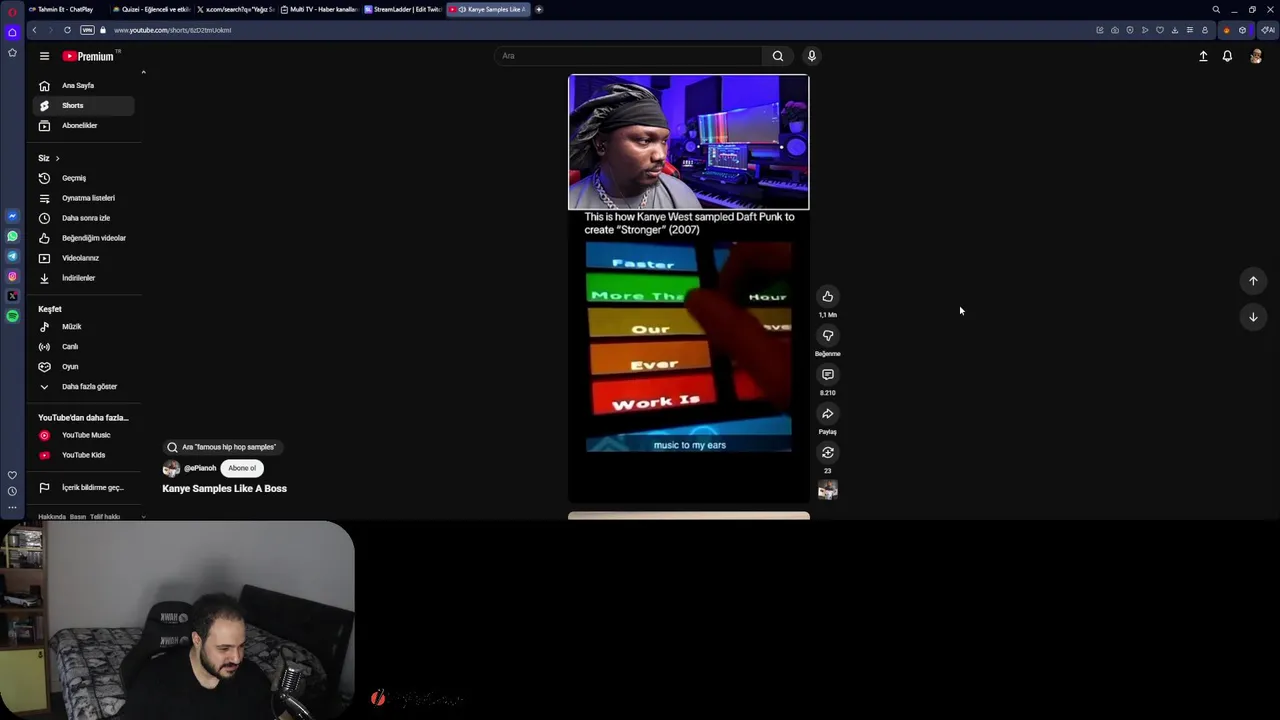This screenshot has height=720, width=1280.
Task: Open Canlı live streams
Action: click(x=83, y=346)
